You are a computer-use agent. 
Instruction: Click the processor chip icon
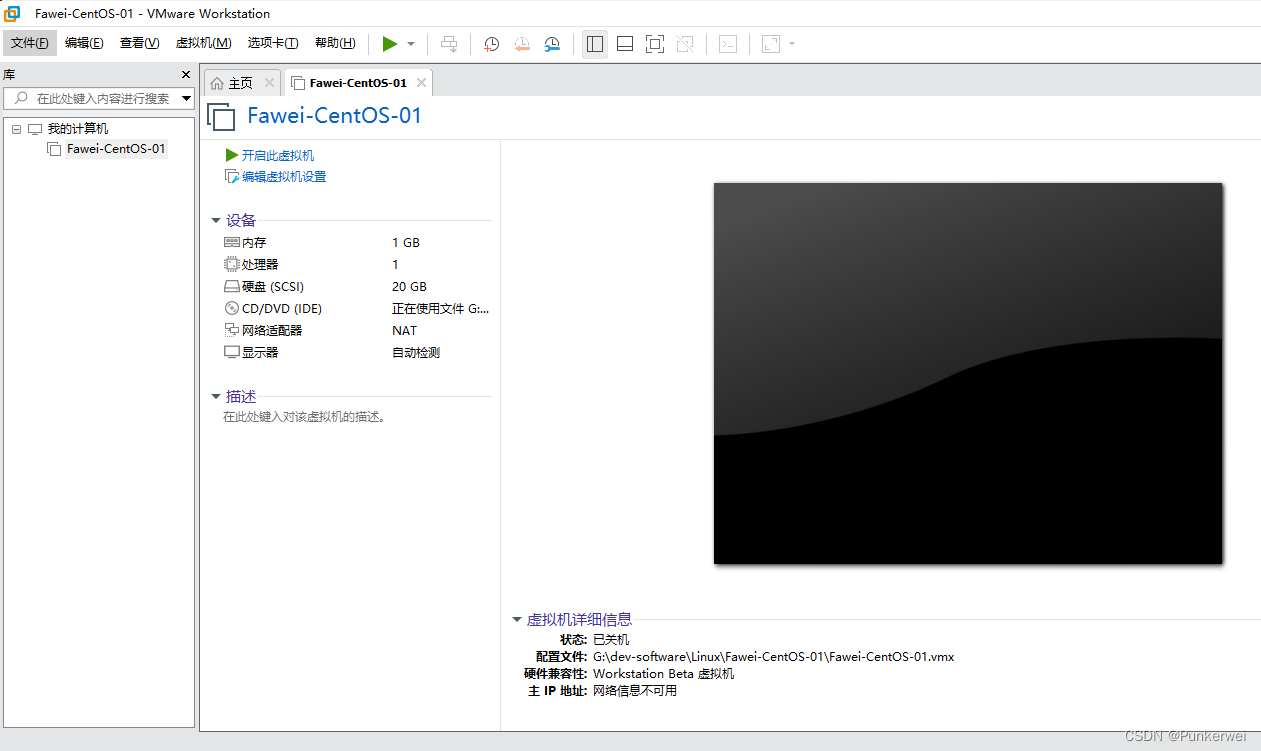pyautogui.click(x=232, y=265)
